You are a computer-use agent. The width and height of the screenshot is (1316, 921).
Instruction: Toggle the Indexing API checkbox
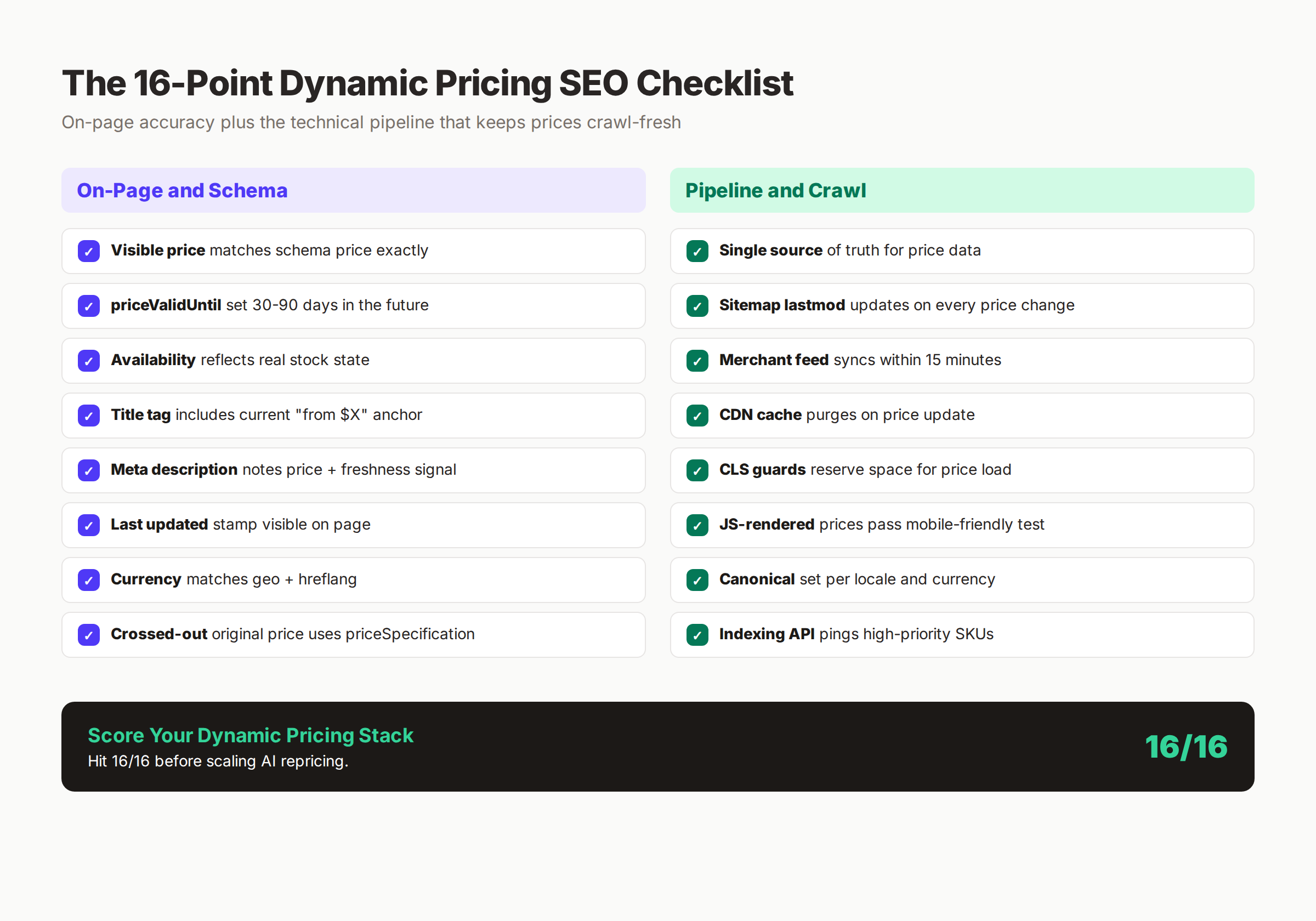(697, 634)
